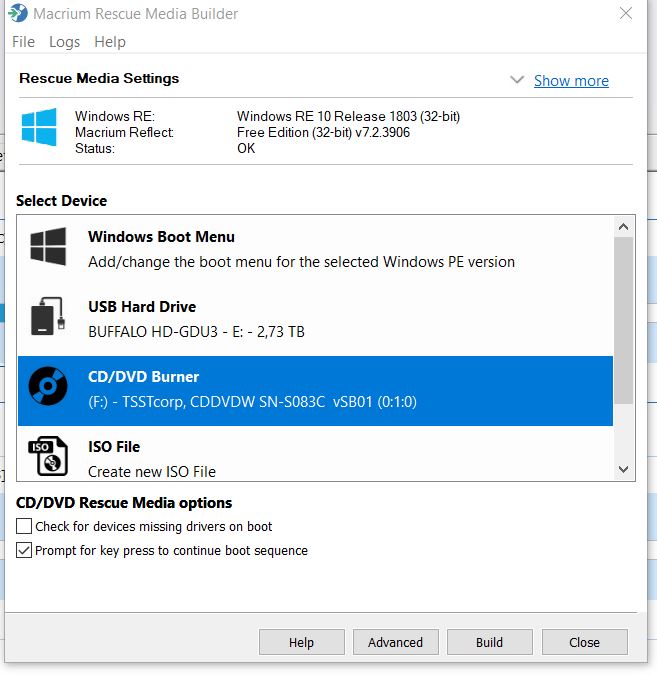Select the TSSTcorp CDDVDW SN-S083C entry
Image resolution: width=657 pixels, height=675 pixels.
tap(315, 391)
